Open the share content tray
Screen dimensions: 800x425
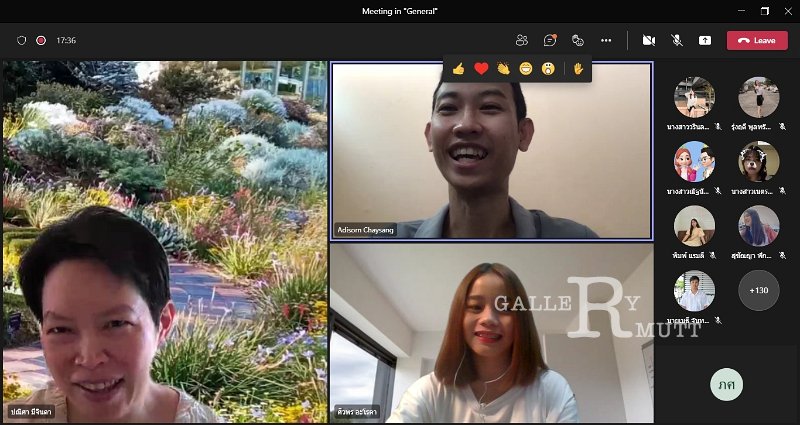click(x=705, y=40)
